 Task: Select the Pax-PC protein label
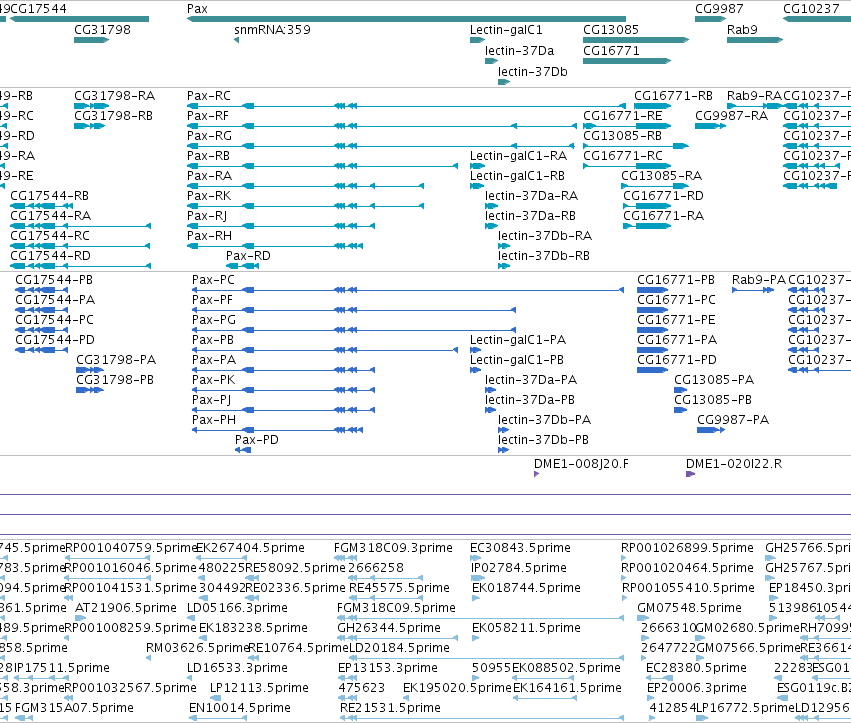[x=213, y=280]
